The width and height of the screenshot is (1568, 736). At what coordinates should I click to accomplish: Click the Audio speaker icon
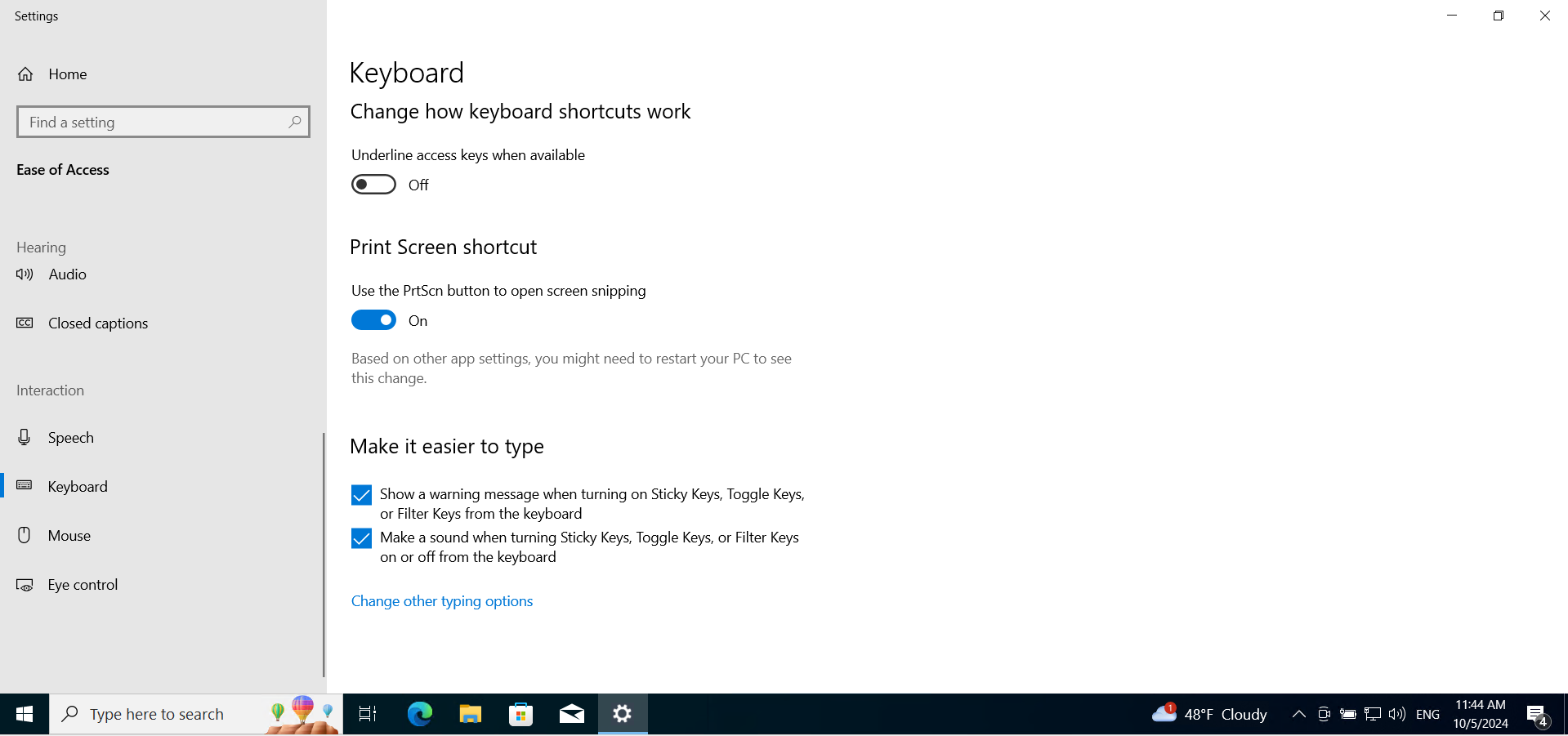(x=25, y=274)
